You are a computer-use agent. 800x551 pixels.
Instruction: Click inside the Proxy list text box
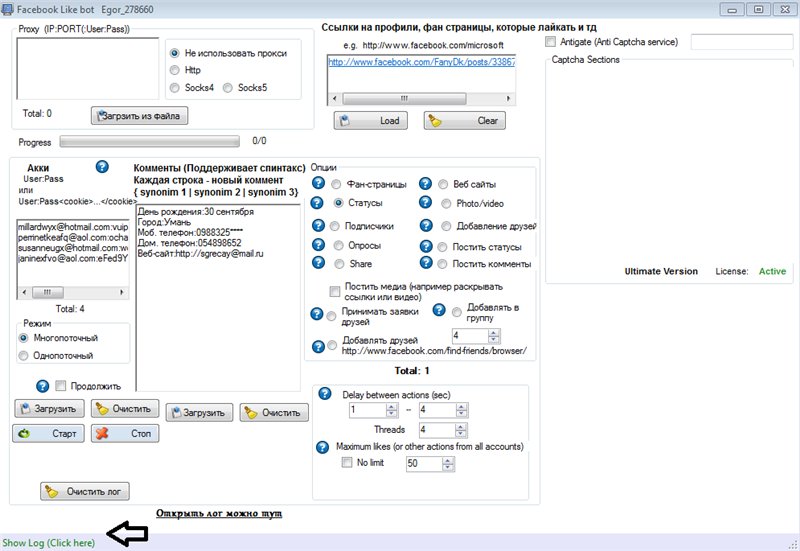click(x=88, y=68)
